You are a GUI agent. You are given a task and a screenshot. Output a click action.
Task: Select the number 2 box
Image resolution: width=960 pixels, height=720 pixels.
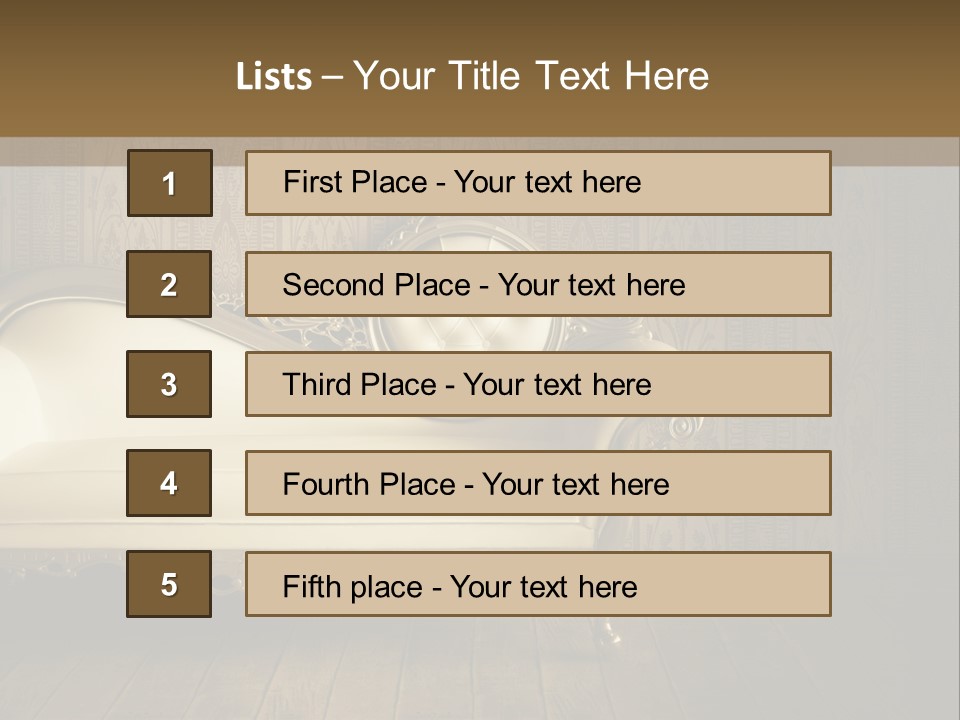coord(169,284)
